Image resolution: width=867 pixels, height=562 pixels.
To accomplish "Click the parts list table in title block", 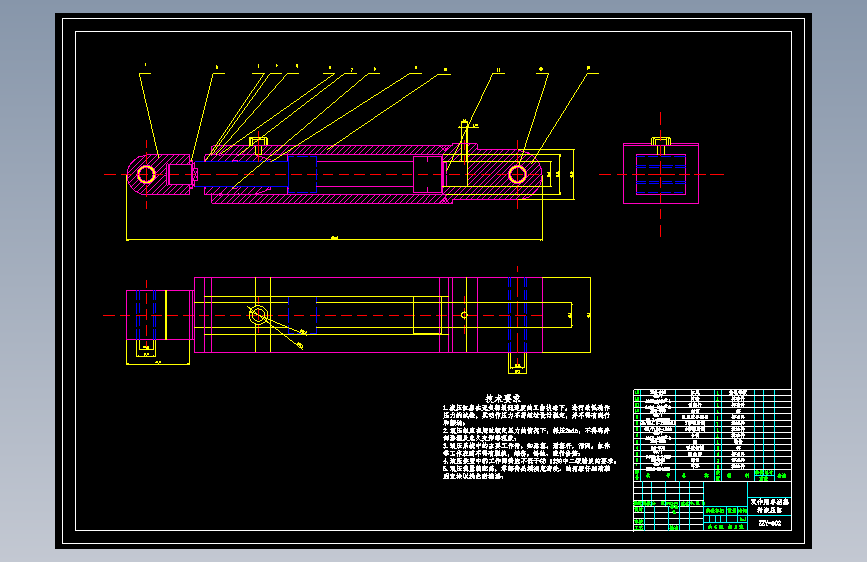I will tap(712, 435).
